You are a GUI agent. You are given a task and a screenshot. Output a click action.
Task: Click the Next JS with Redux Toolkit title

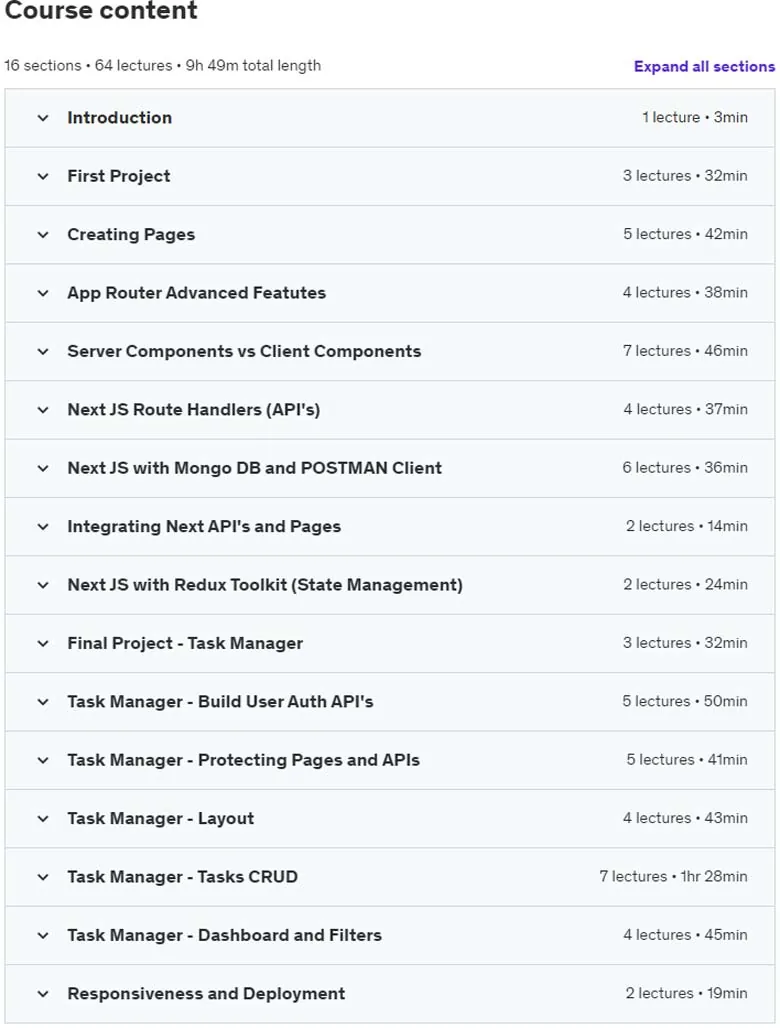tap(265, 585)
